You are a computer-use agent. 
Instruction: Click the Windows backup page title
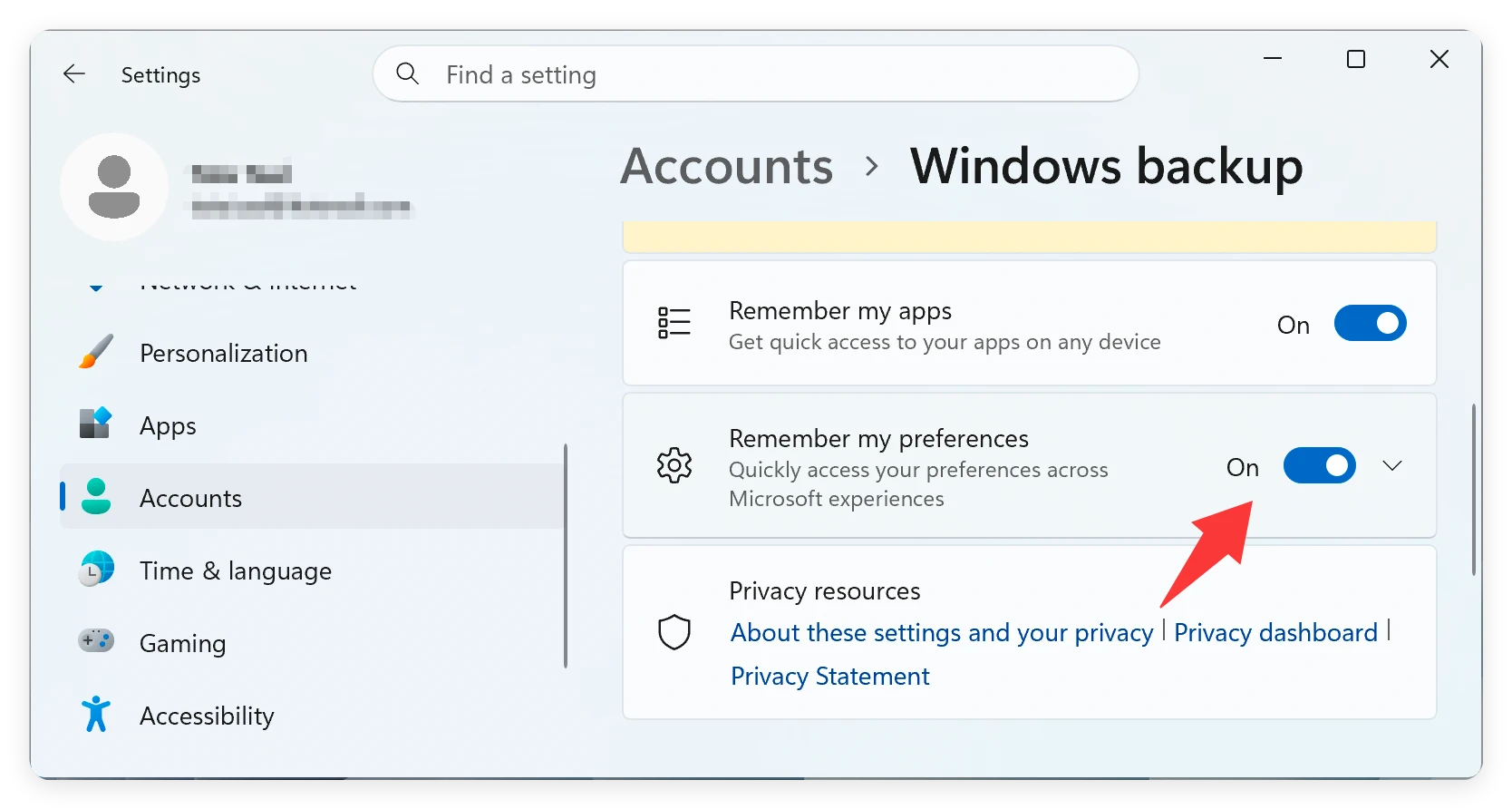(1107, 166)
